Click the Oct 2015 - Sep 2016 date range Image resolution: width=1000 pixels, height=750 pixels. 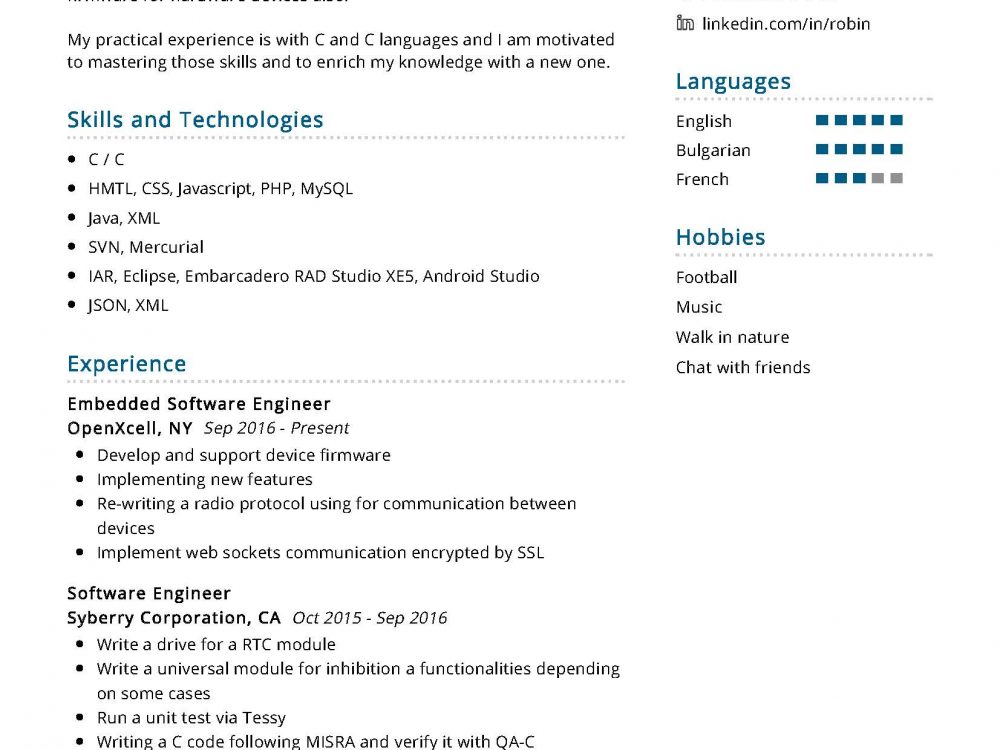click(369, 618)
